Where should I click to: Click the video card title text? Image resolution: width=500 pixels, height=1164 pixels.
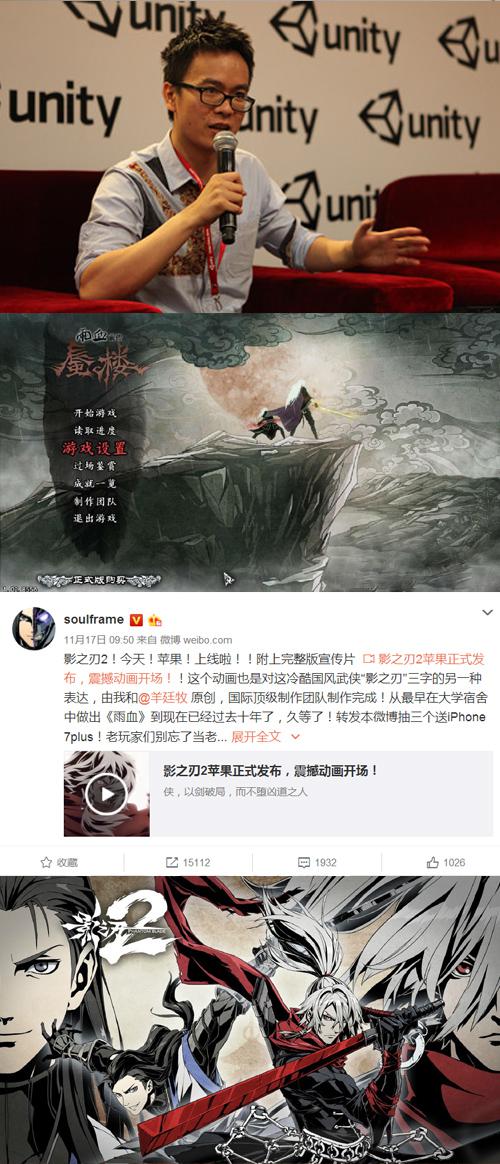271,771
